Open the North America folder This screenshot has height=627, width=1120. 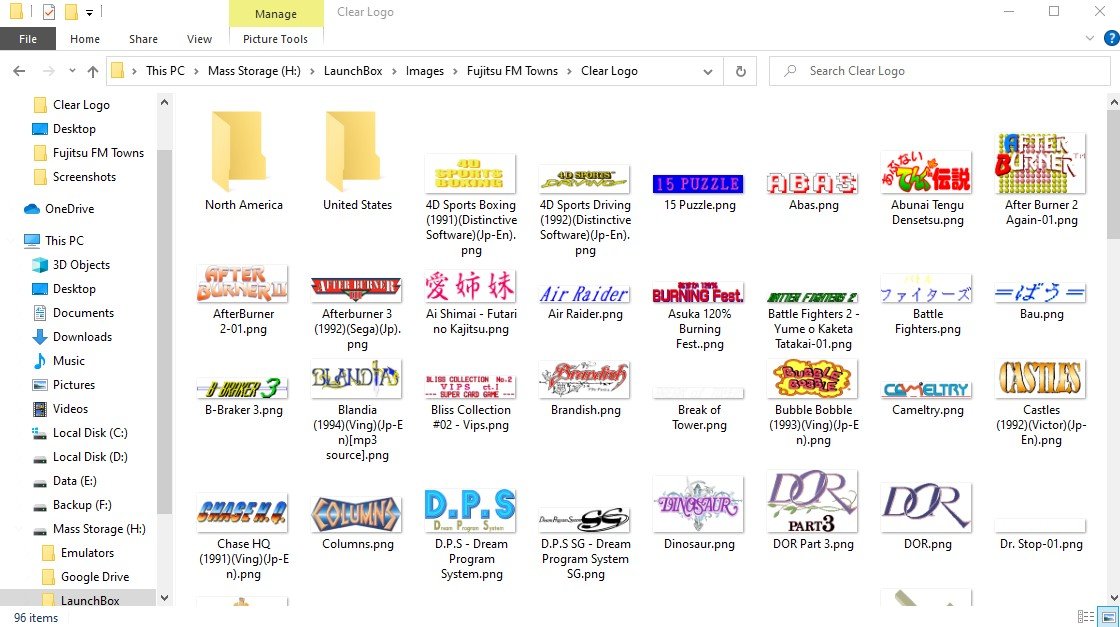click(244, 161)
